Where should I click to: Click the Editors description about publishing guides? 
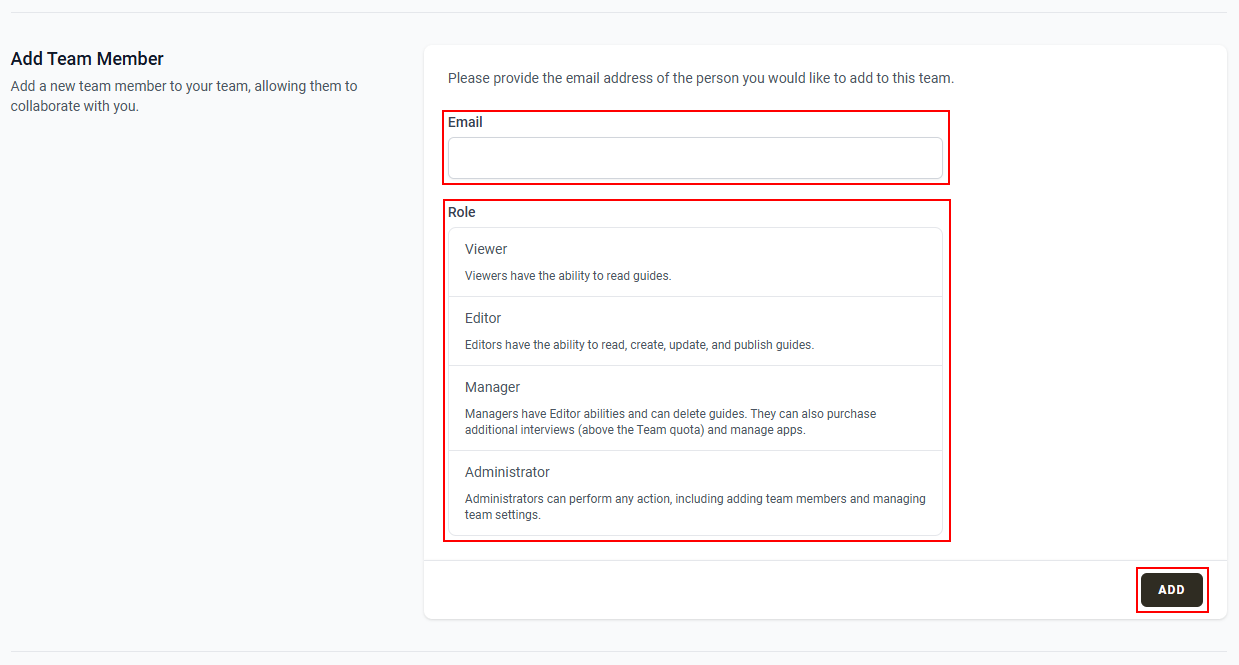coord(639,345)
